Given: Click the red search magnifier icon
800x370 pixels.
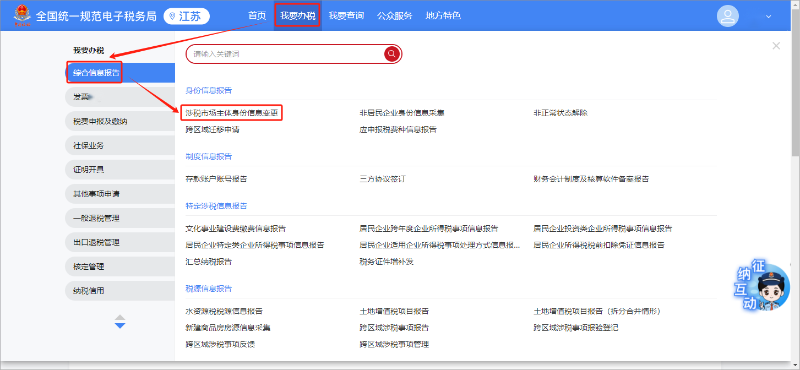Looking at the screenshot, I should click(392, 54).
